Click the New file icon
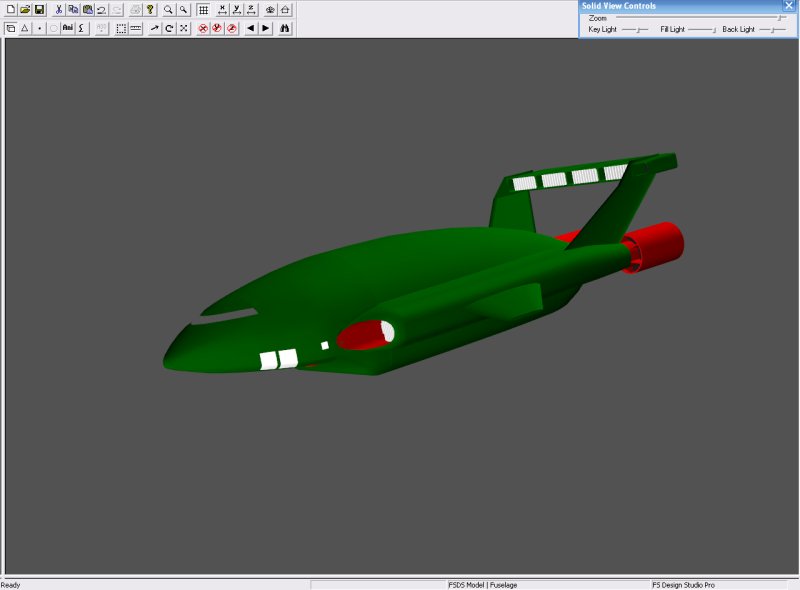The width and height of the screenshot is (800, 590). tap(10, 9)
